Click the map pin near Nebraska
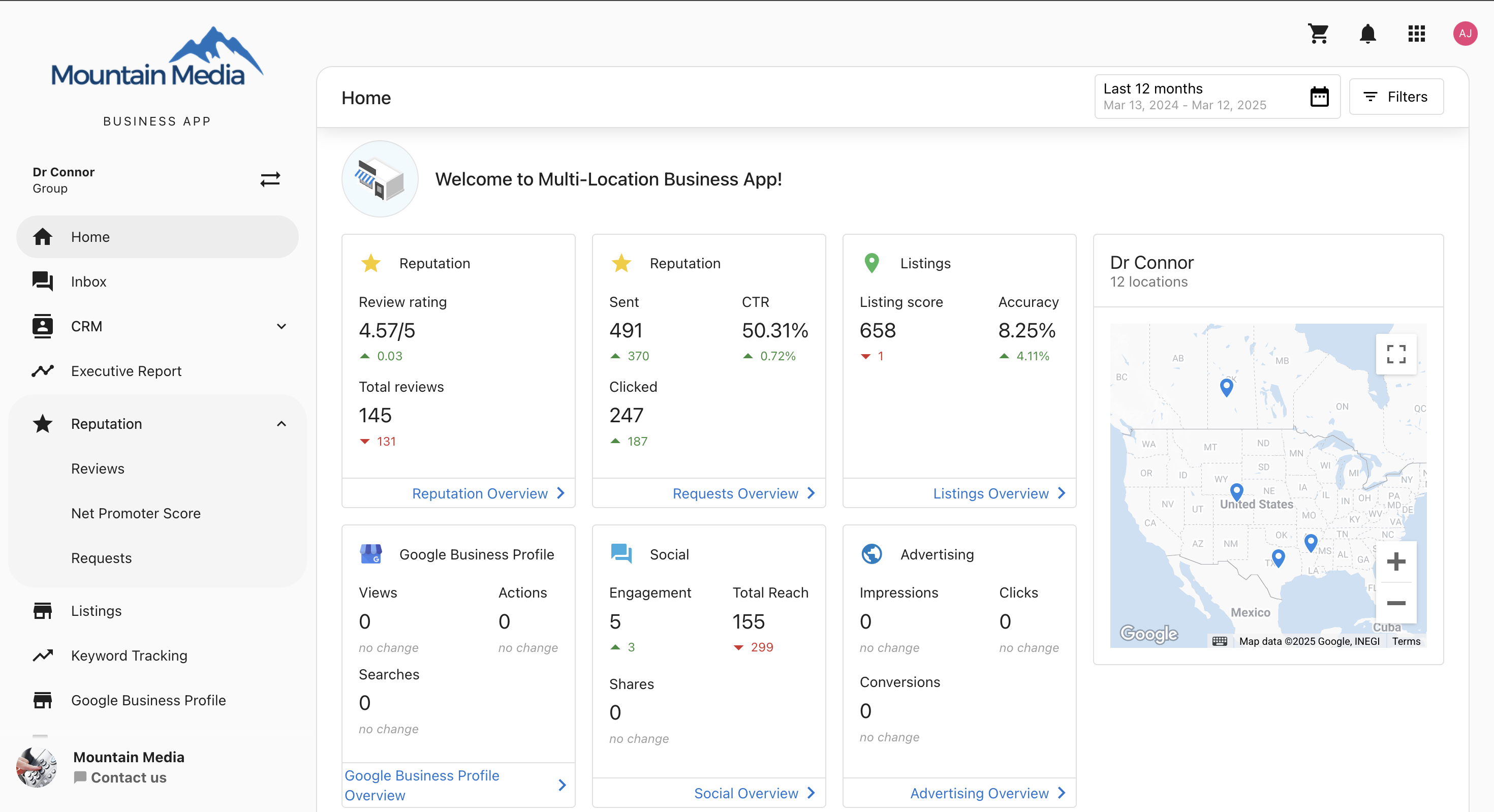This screenshot has width=1494, height=812. [1236, 492]
